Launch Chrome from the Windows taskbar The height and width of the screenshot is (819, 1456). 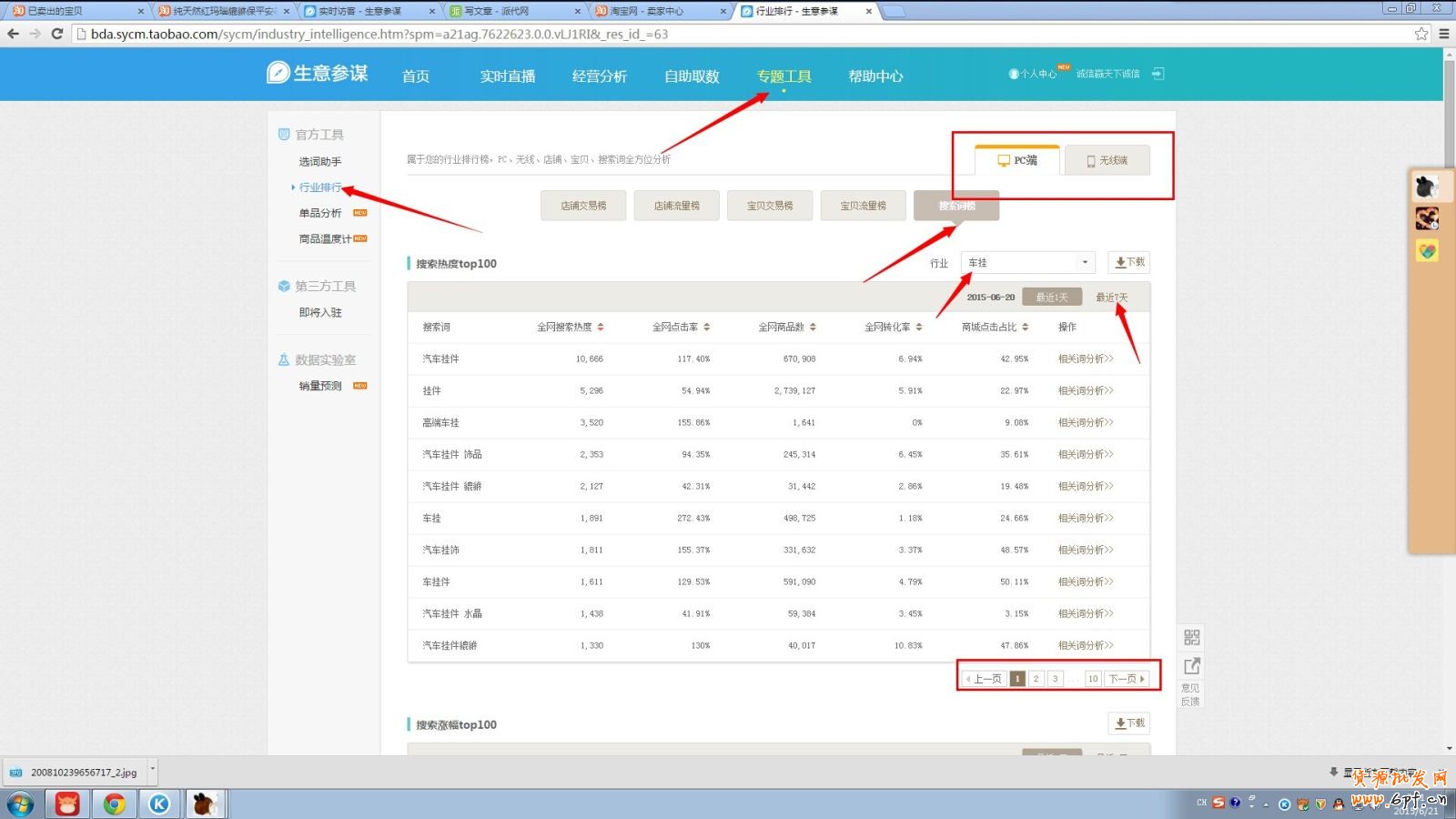(x=114, y=804)
